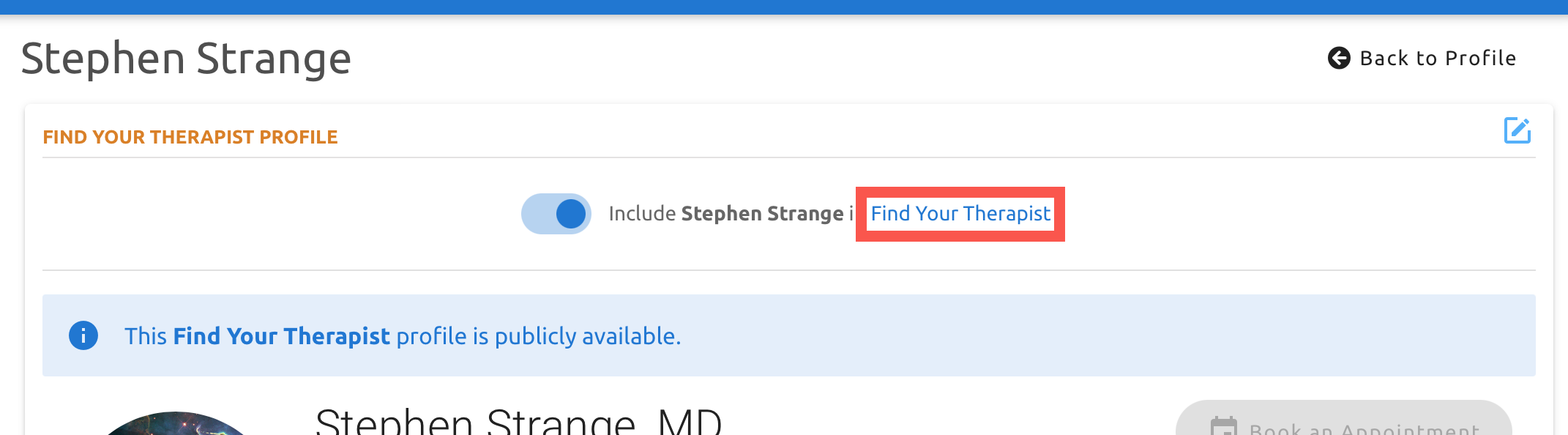The image size is (1568, 435).
Task: Open the Find Your Therapist link
Action: click(960, 213)
